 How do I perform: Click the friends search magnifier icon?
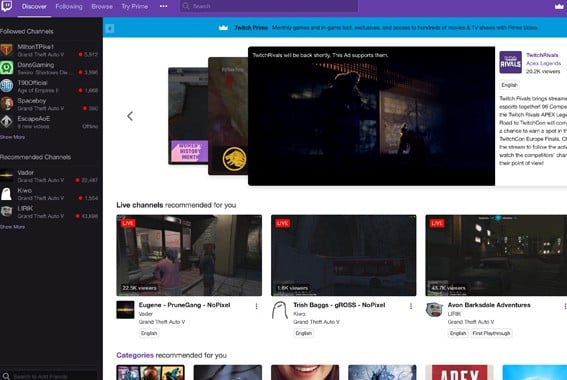click(6, 376)
